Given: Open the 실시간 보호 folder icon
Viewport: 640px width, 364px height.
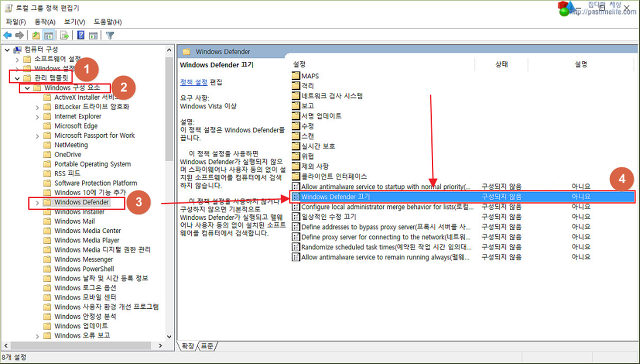Looking at the screenshot, I should (x=296, y=146).
